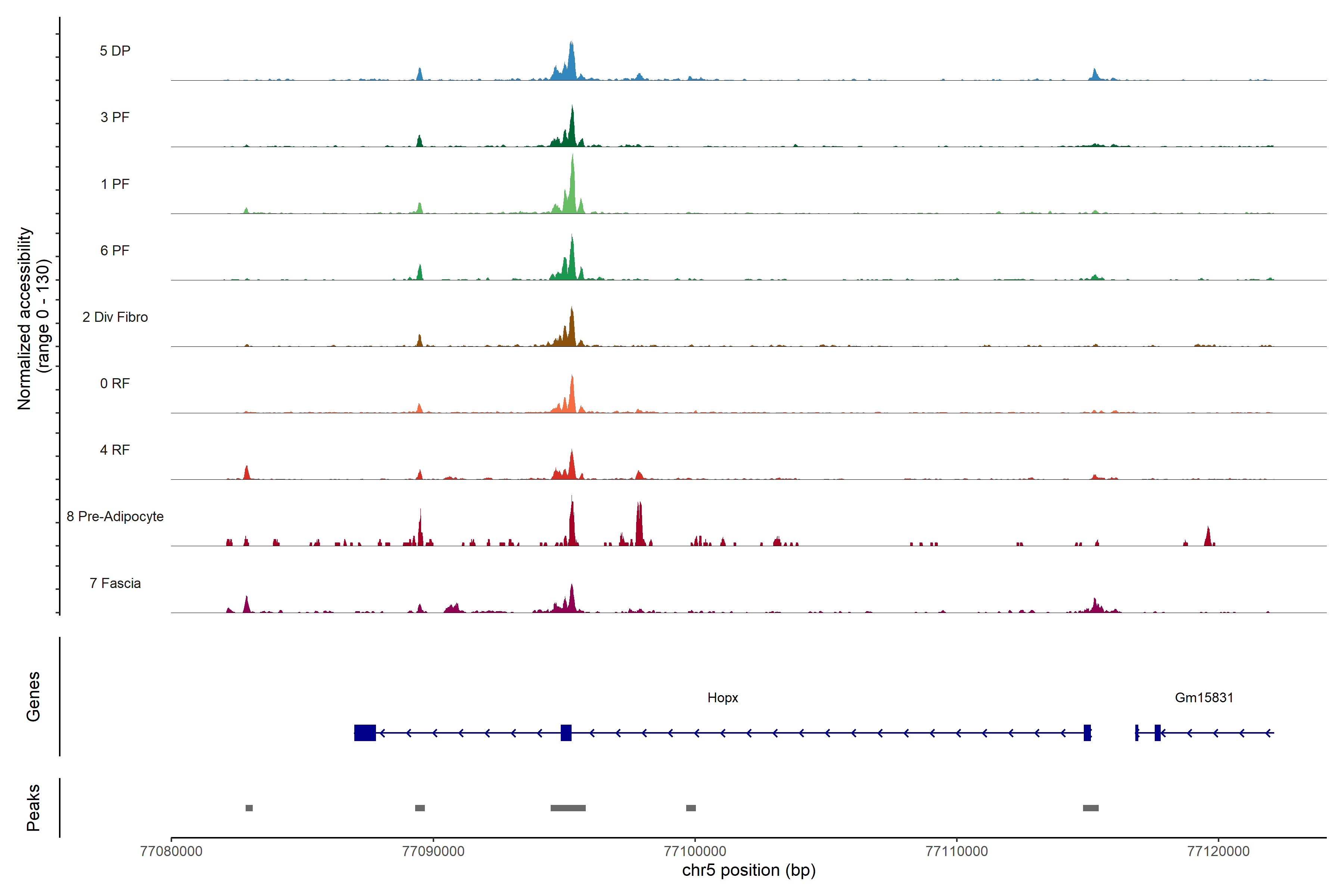Click the 77080000 axis tick label
The image size is (1344, 896).
pos(171,852)
